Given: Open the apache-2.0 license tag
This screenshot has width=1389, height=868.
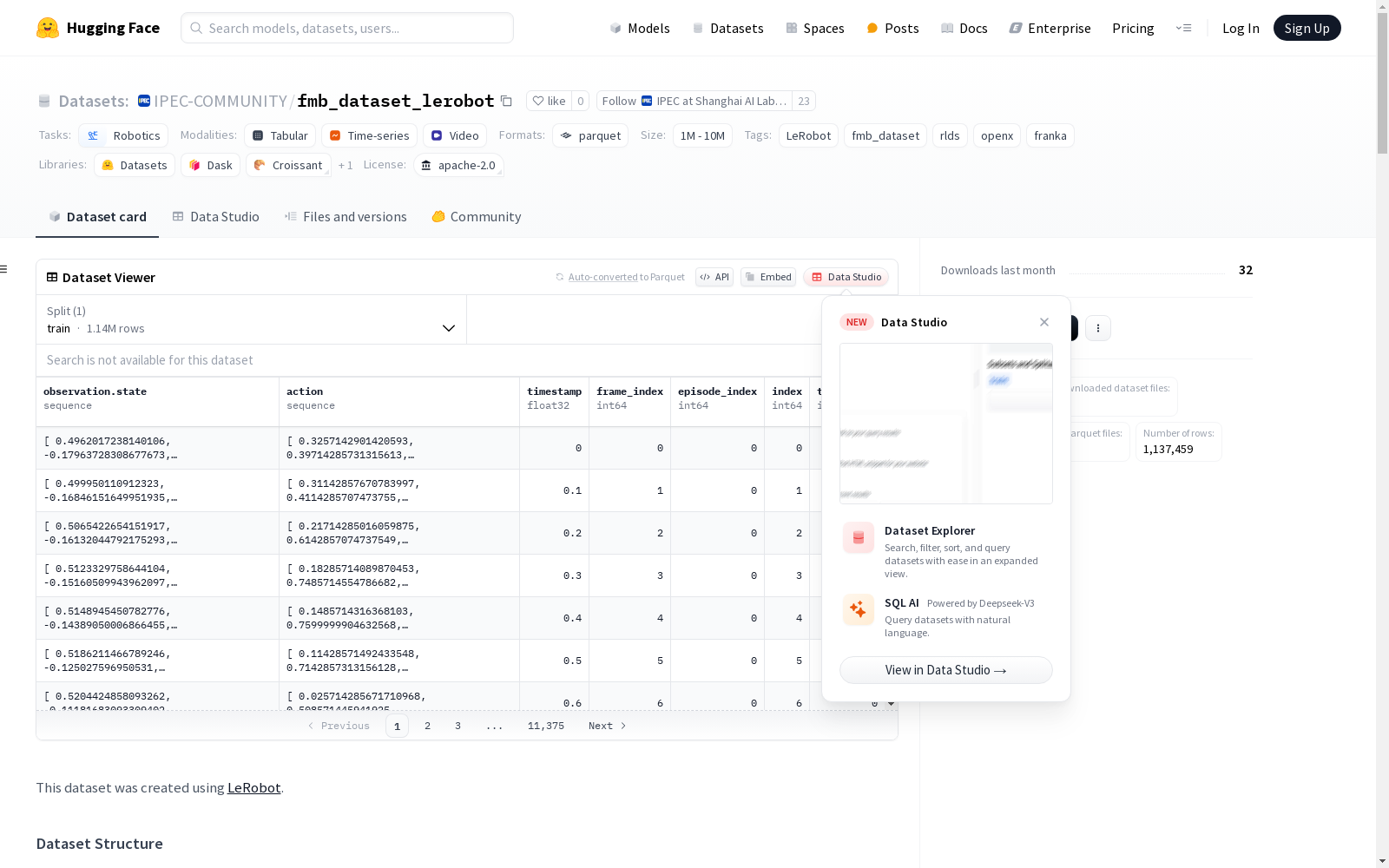Looking at the screenshot, I should coord(458,165).
